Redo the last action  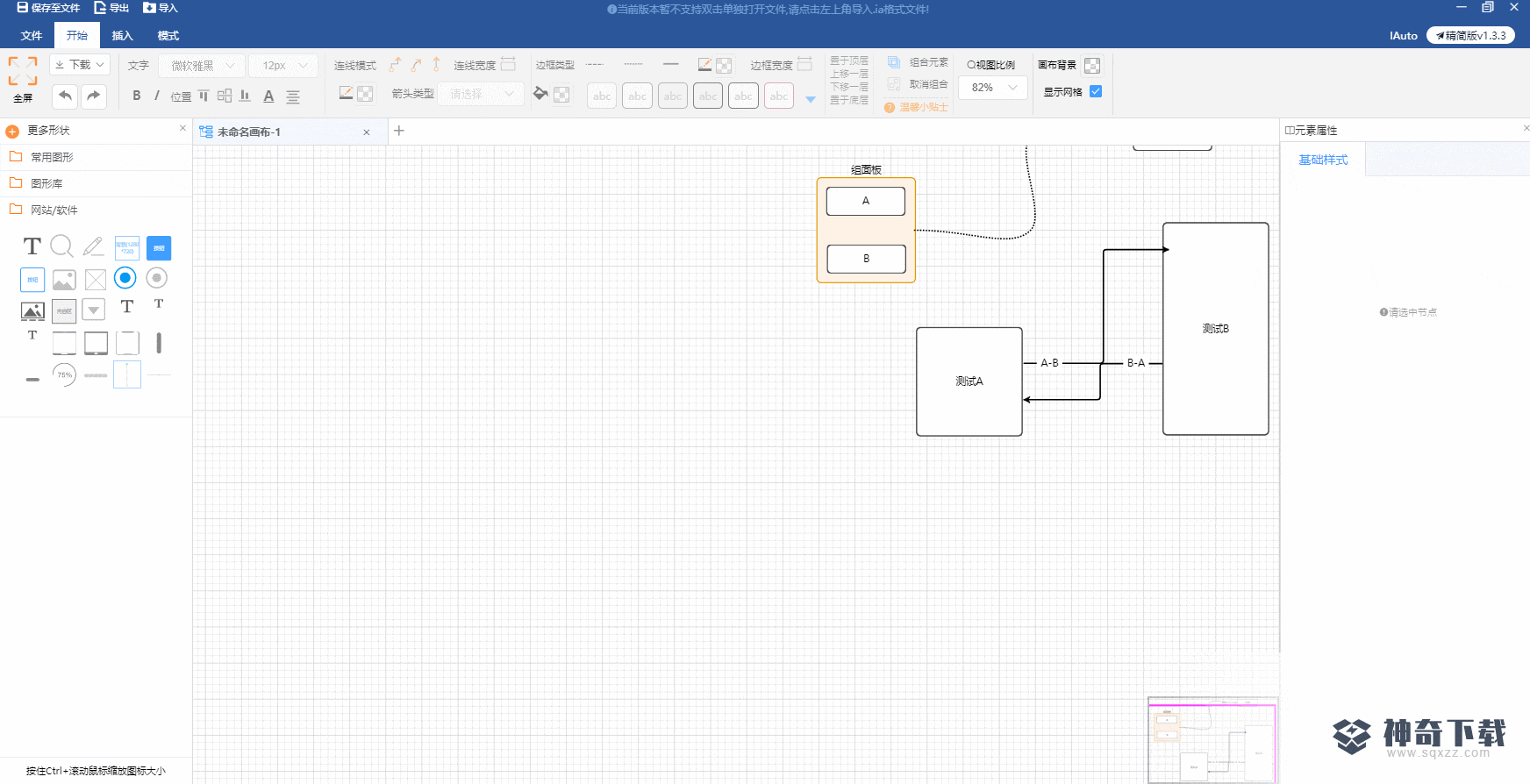(94, 96)
